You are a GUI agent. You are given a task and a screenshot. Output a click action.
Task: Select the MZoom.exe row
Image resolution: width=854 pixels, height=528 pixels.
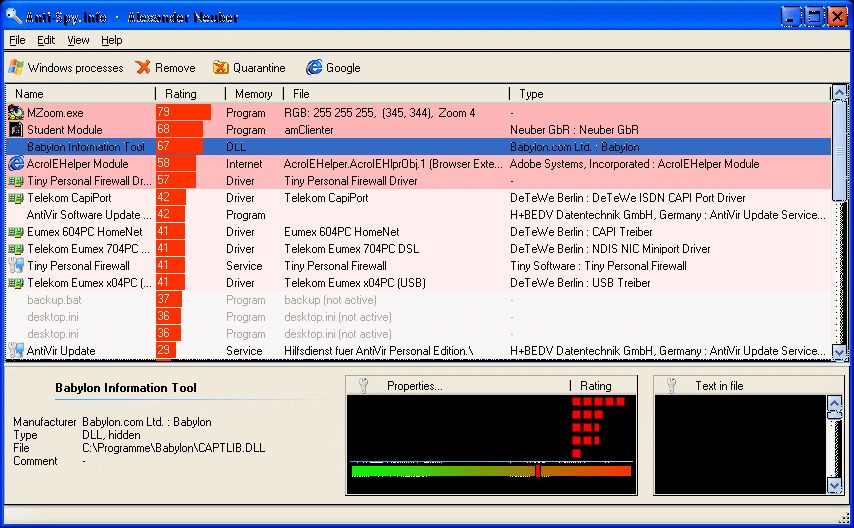coord(418,113)
